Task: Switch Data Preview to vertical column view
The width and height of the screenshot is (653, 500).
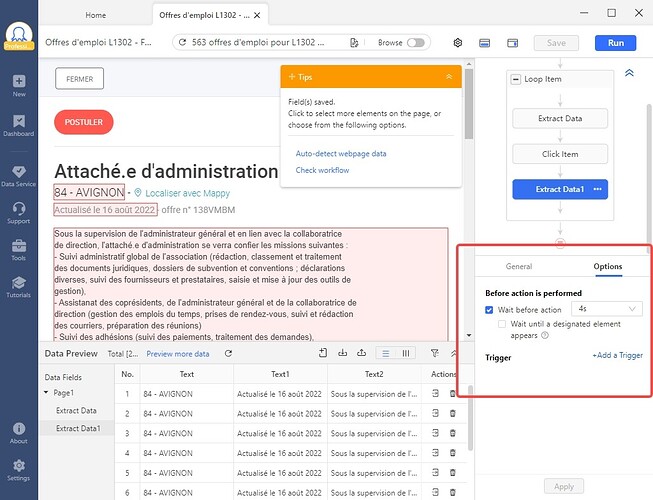Action: tap(405, 353)
